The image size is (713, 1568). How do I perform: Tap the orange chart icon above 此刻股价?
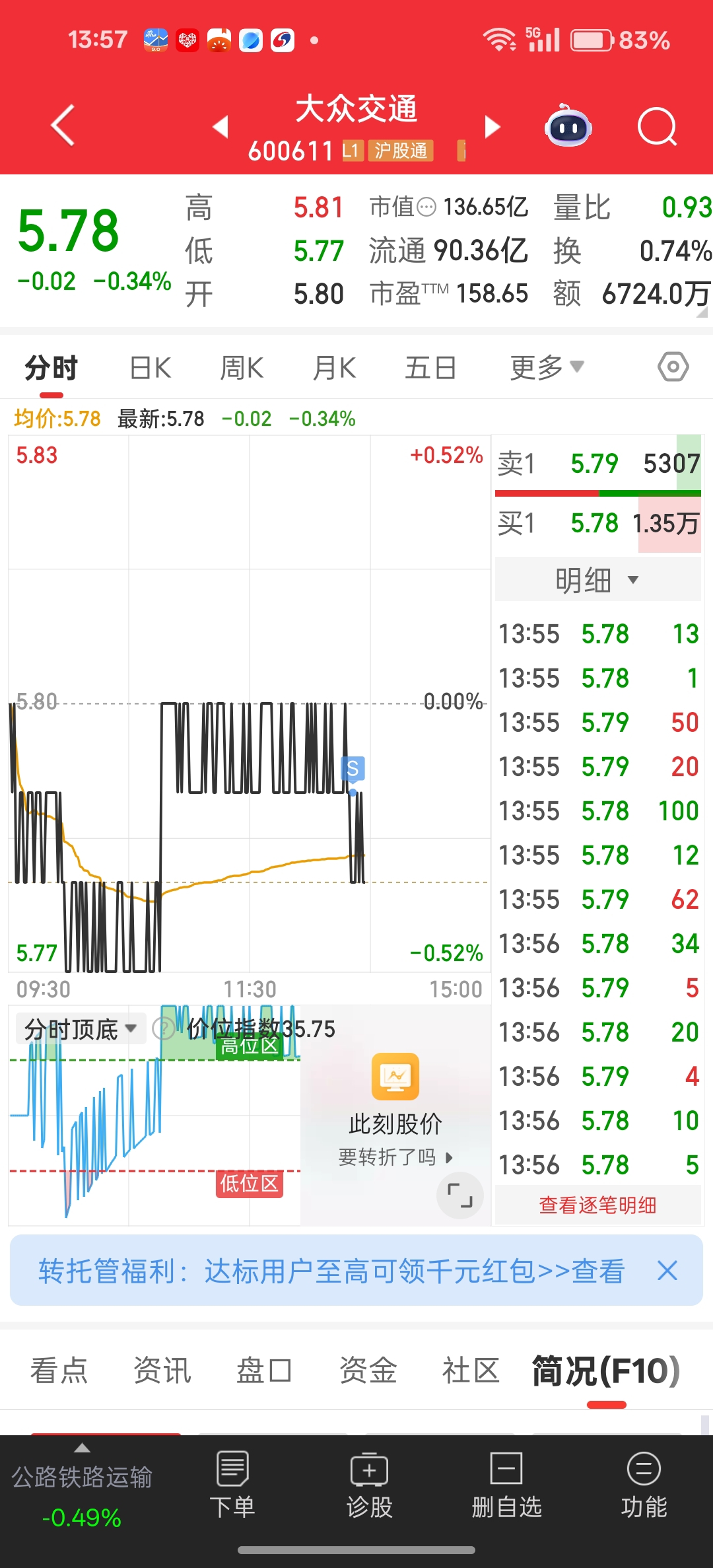tap(395, 1076)
